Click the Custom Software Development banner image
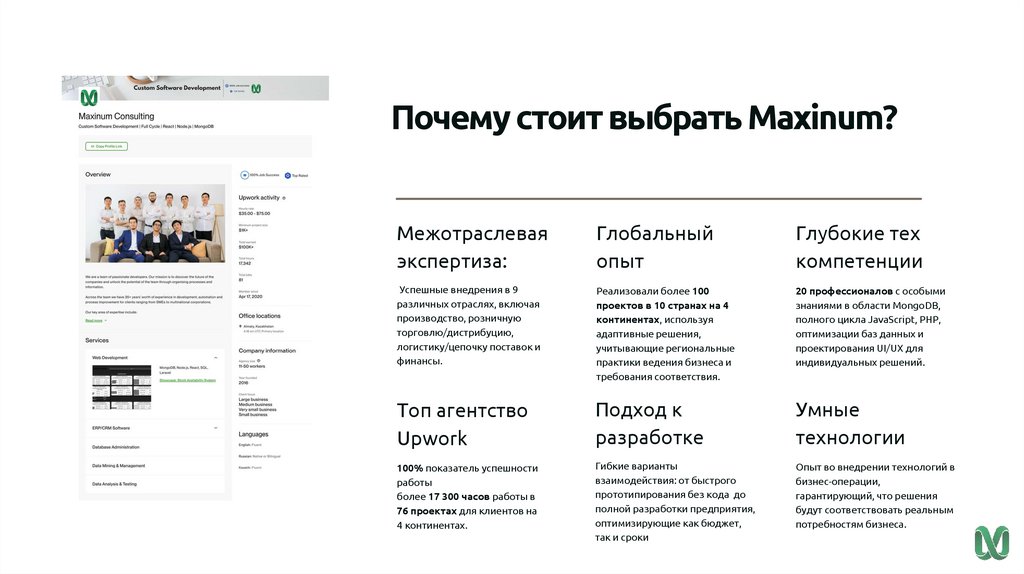The width and height of the screenshot is (1024, 574). coord(195,88)
